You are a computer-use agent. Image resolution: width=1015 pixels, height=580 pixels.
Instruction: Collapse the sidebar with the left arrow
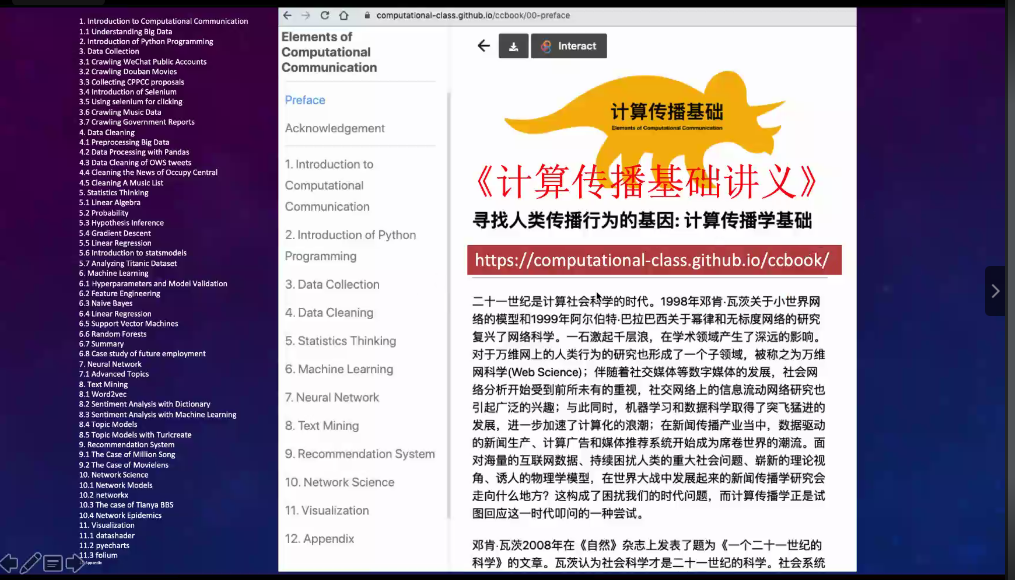point(484,46)
